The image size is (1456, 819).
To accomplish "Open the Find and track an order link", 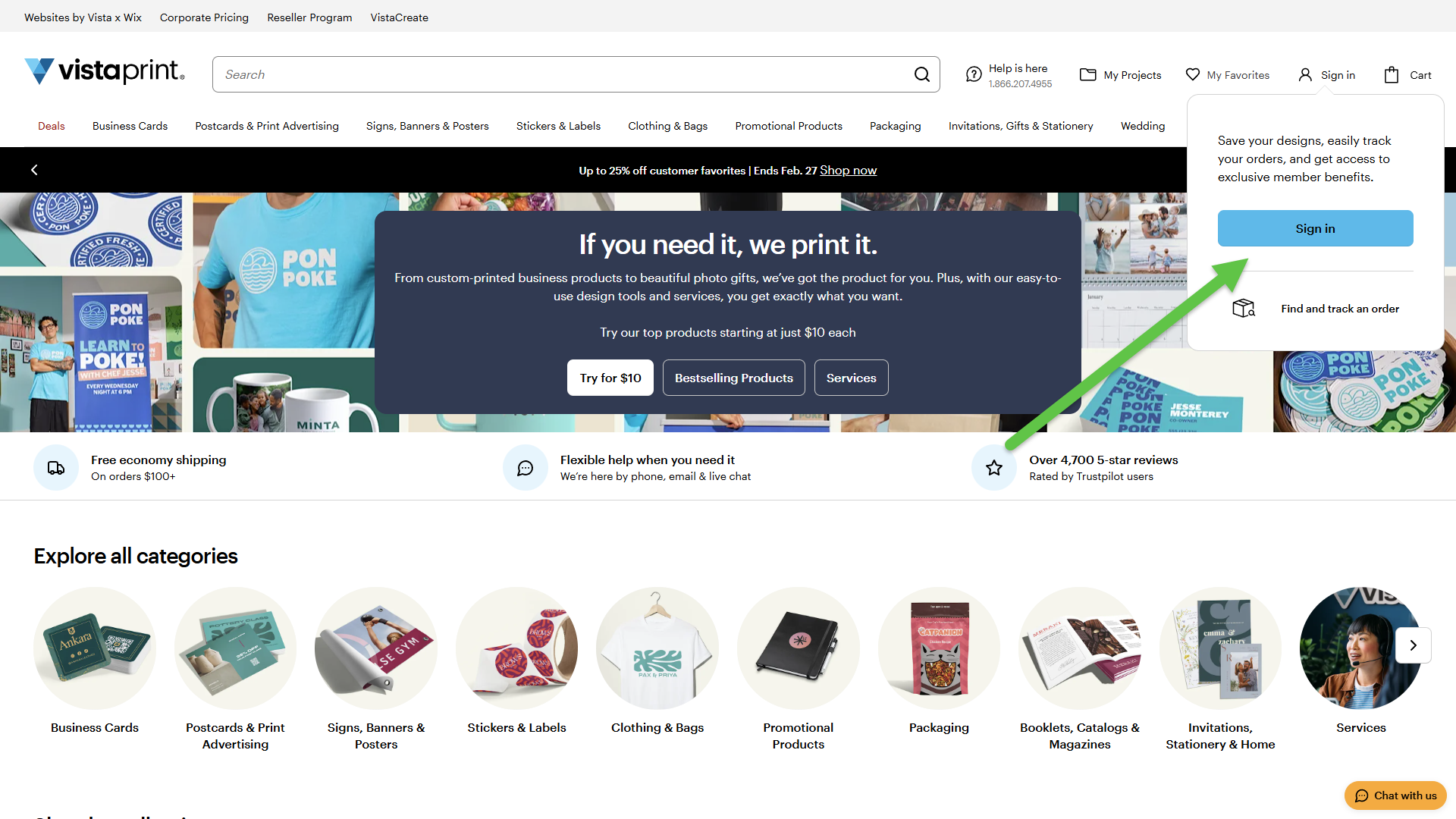I will tap(1340, 309).
